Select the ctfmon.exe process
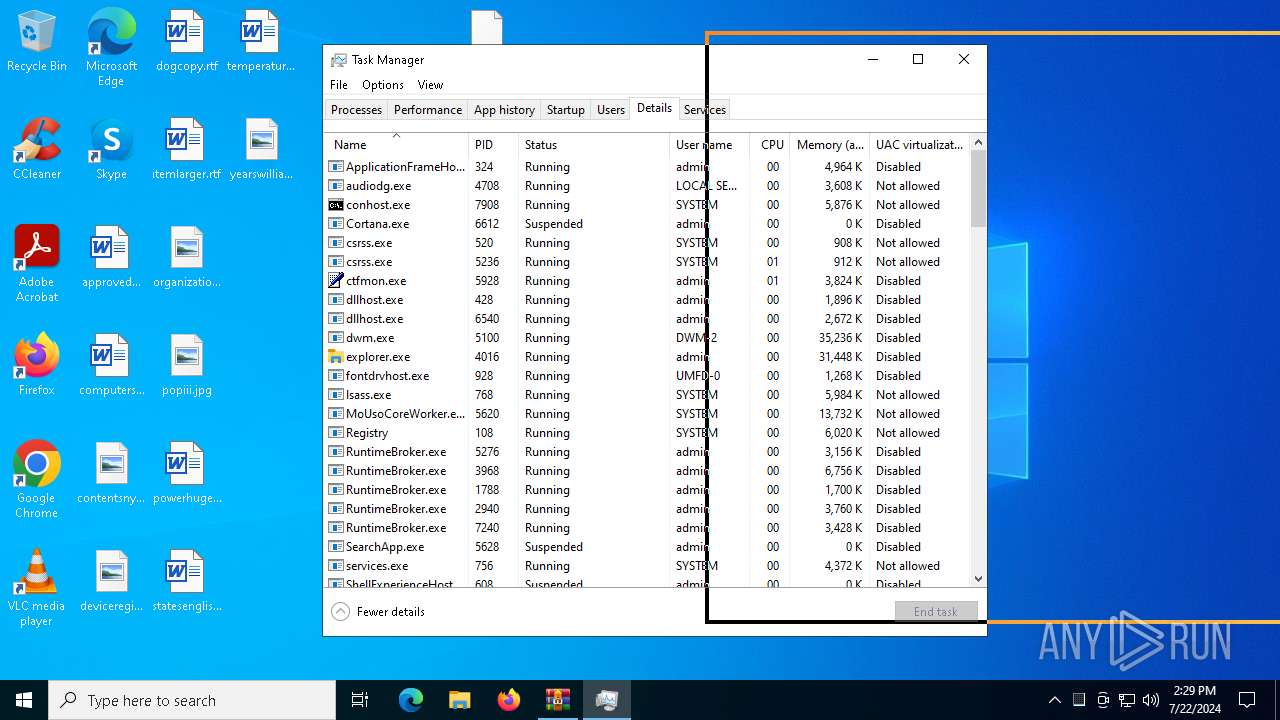The width and height of the screenshot is (1280, 720). point(648,281)
